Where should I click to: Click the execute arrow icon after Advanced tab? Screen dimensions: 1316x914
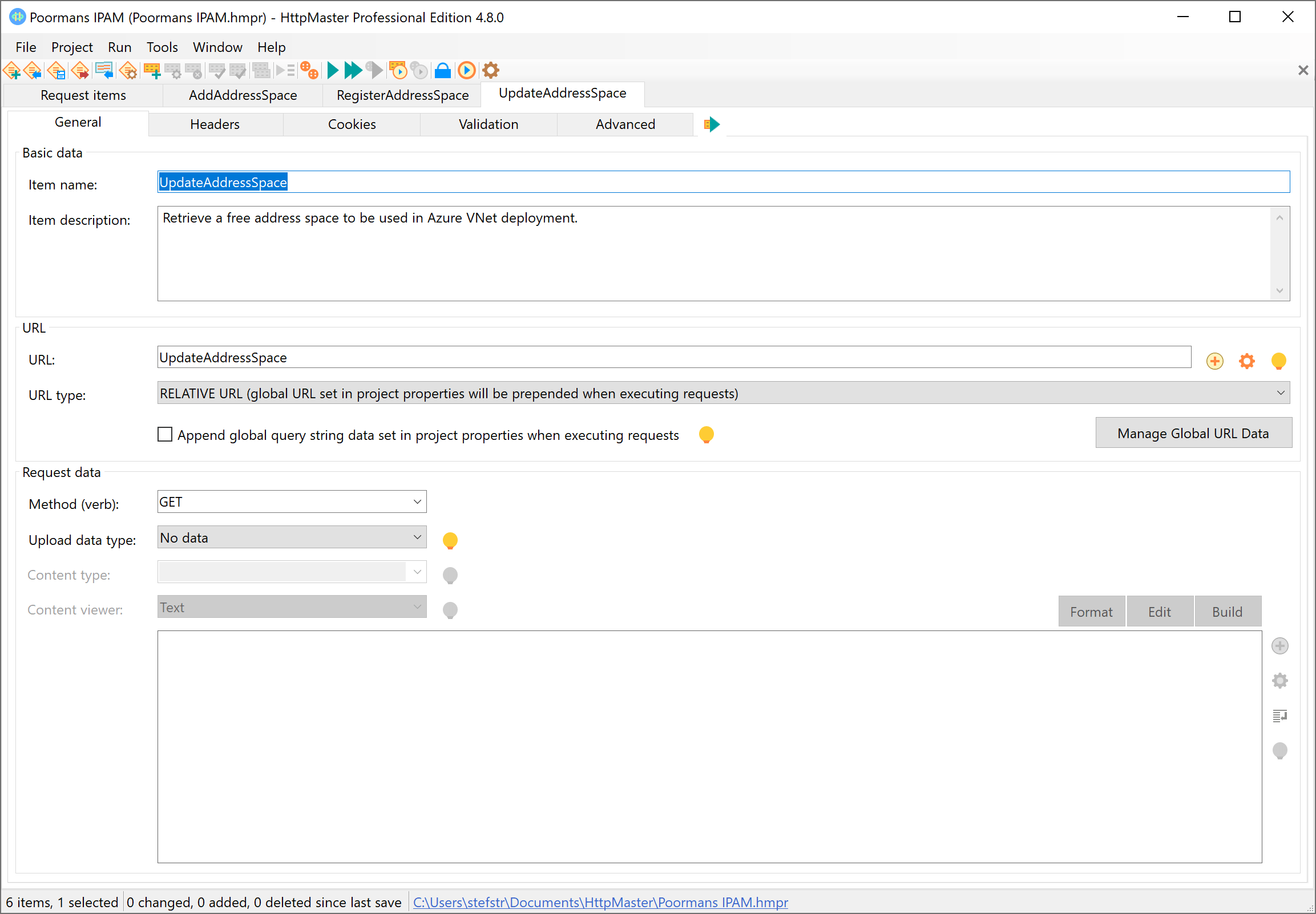(x=711, y=124)
